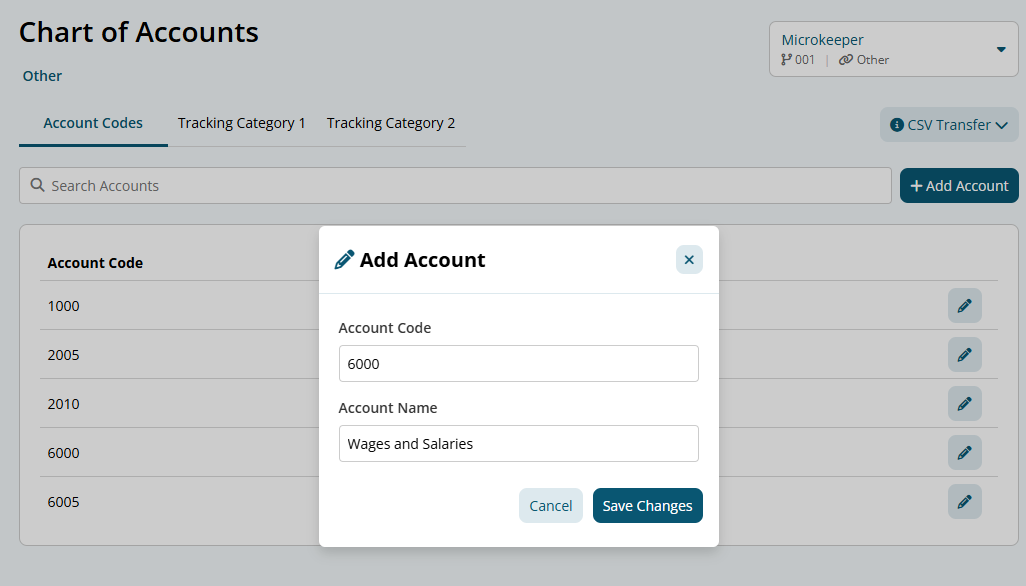Viewport: 1026px width, 586px height.
Task: Click the Add Account button
Action: pyautogui.click(x=959, y=186)
